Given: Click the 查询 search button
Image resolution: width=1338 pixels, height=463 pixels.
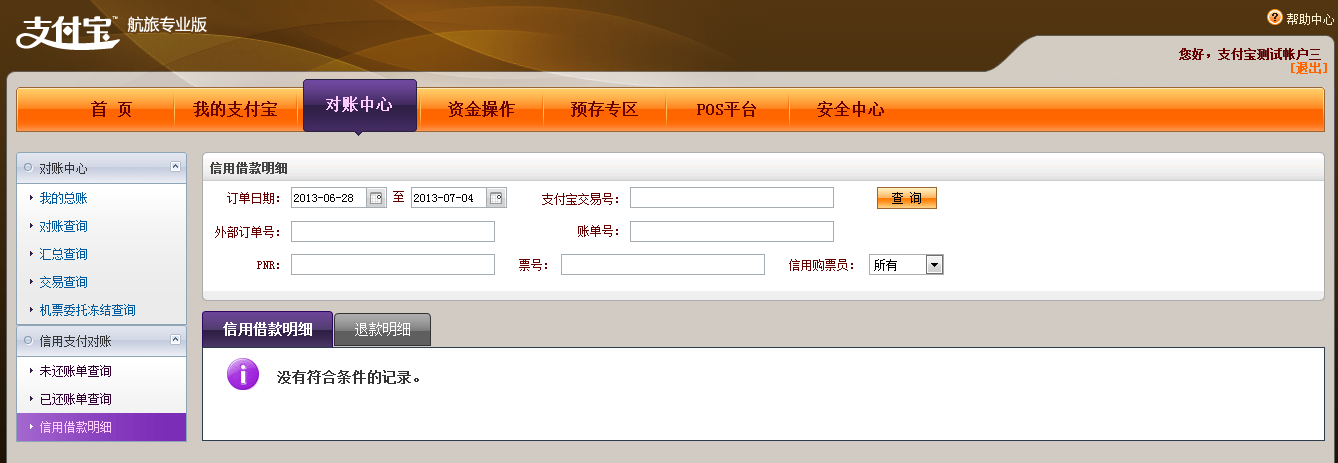Looking at the screenshot, I should (x=906, y=198).
